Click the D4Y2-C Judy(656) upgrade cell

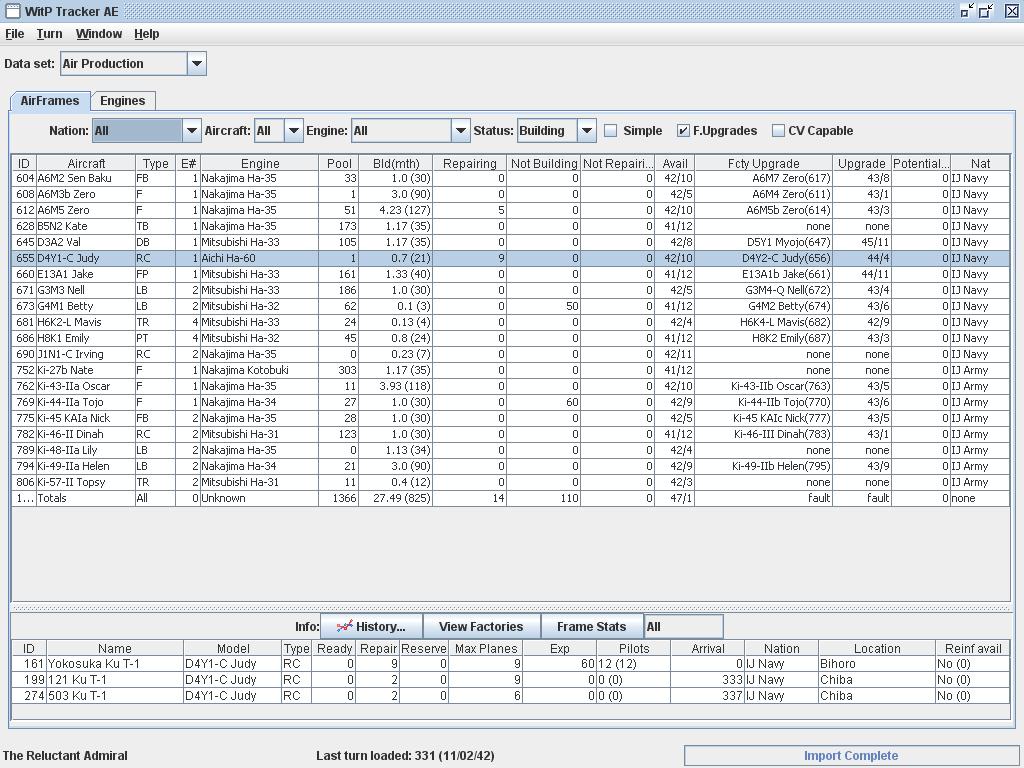[763, 258]
